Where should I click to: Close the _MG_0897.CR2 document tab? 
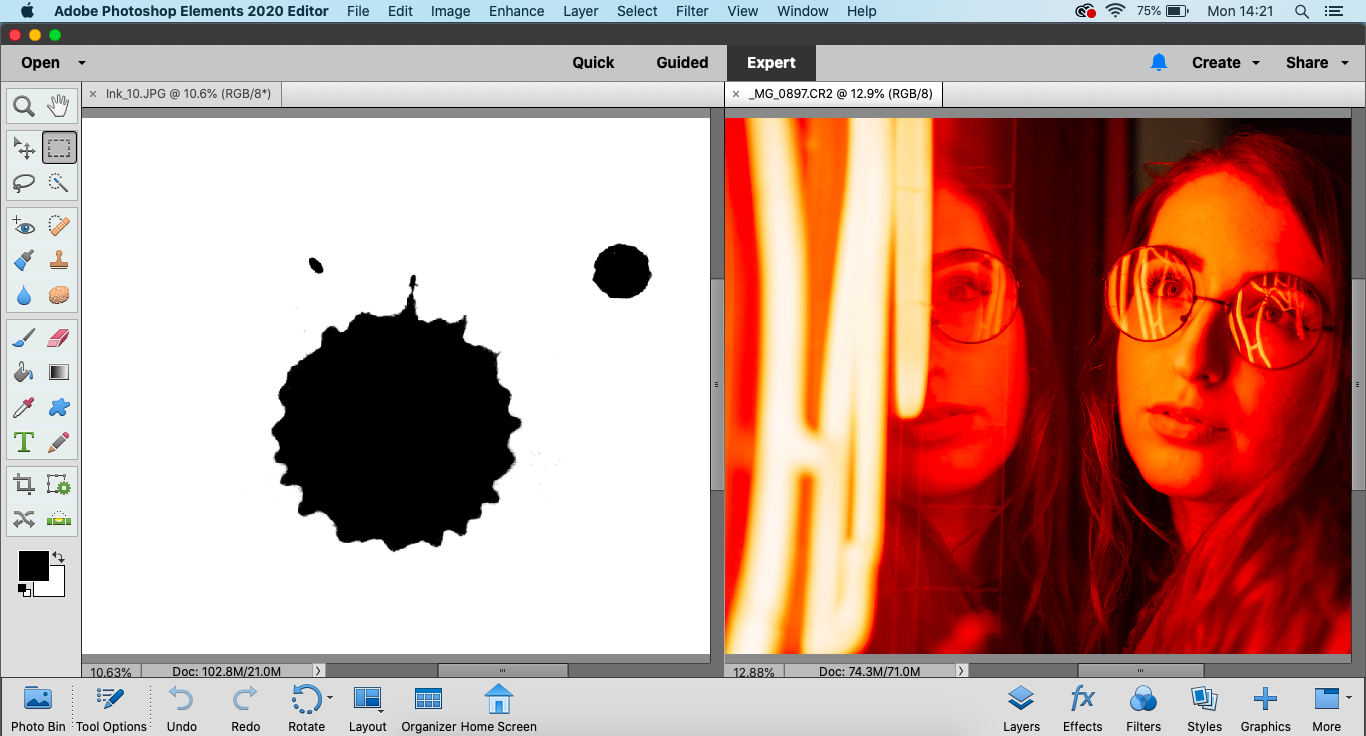pos(736,94)
